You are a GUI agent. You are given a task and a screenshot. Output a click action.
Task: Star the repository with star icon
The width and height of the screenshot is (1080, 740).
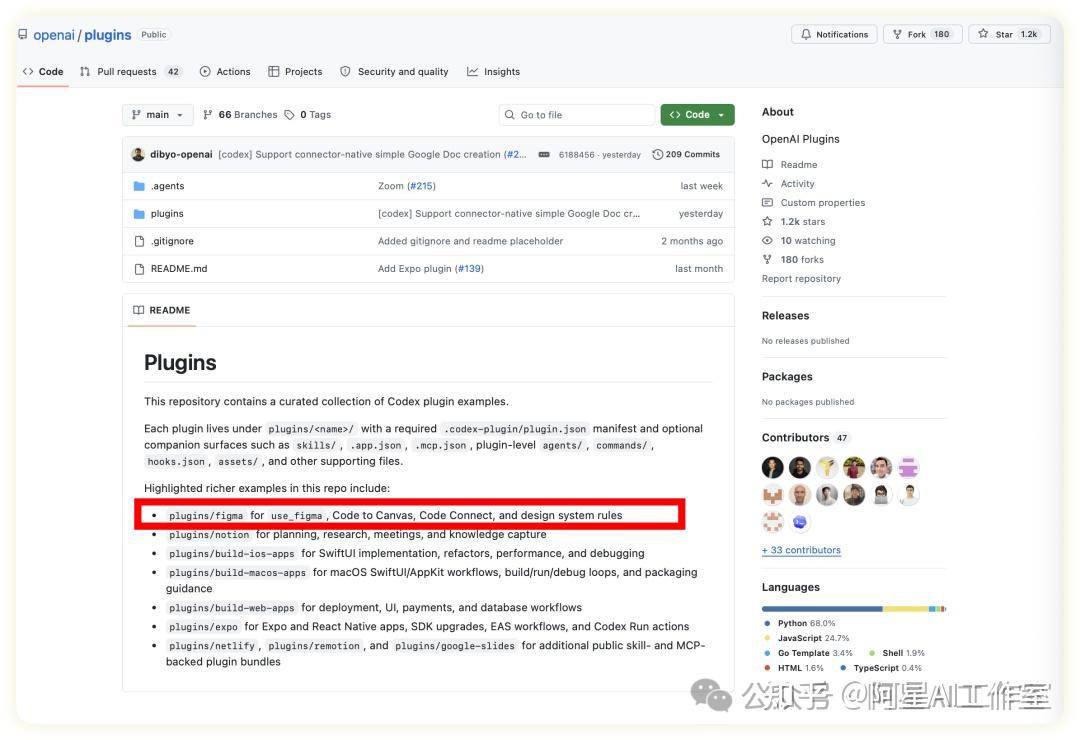click(983, 34)
